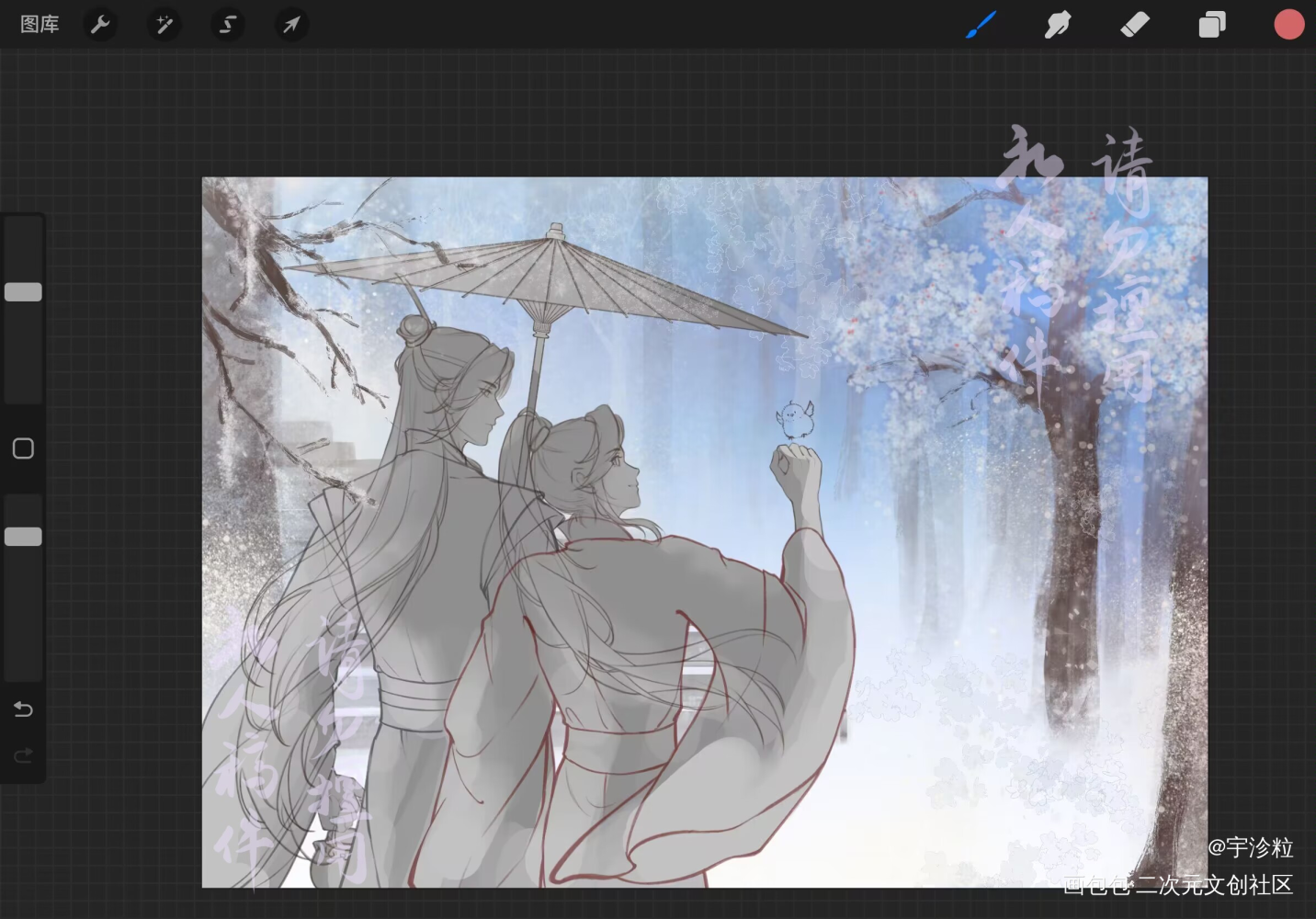Open the Actions wrench menu
Image resolution: width=1316 pixels, height=919 pixels.
click(100, 25)
